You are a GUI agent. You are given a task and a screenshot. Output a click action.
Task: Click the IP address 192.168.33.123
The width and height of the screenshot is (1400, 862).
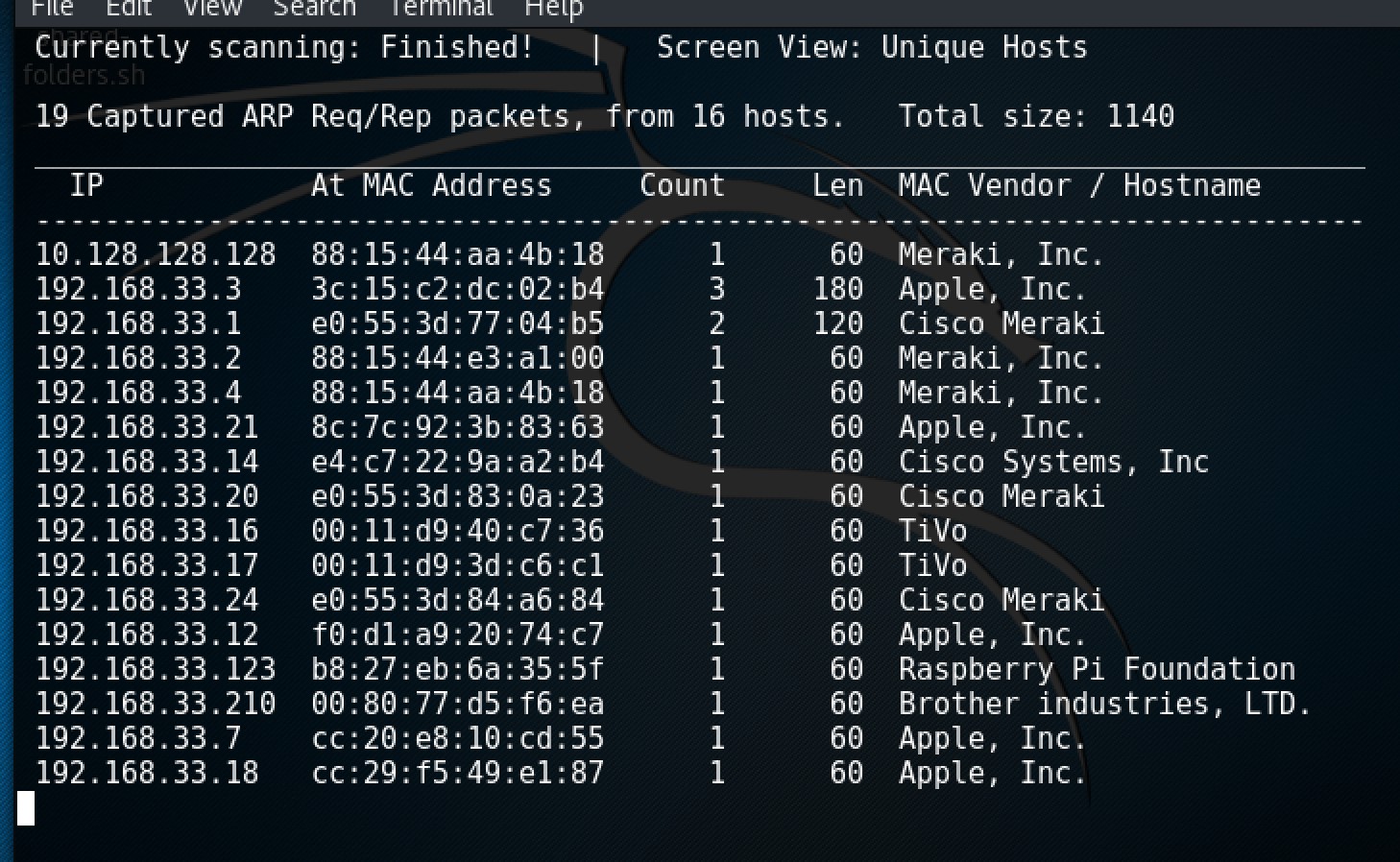(x=156, y=669)
